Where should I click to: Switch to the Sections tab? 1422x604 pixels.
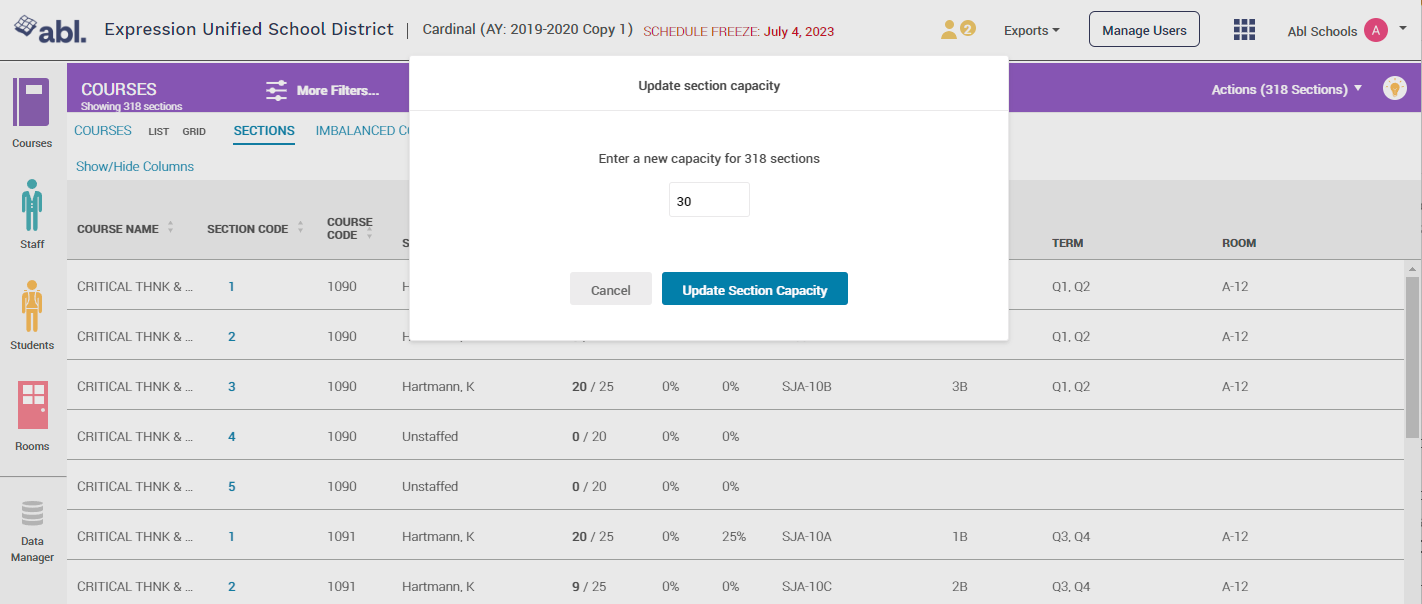[x=264, y=131]
